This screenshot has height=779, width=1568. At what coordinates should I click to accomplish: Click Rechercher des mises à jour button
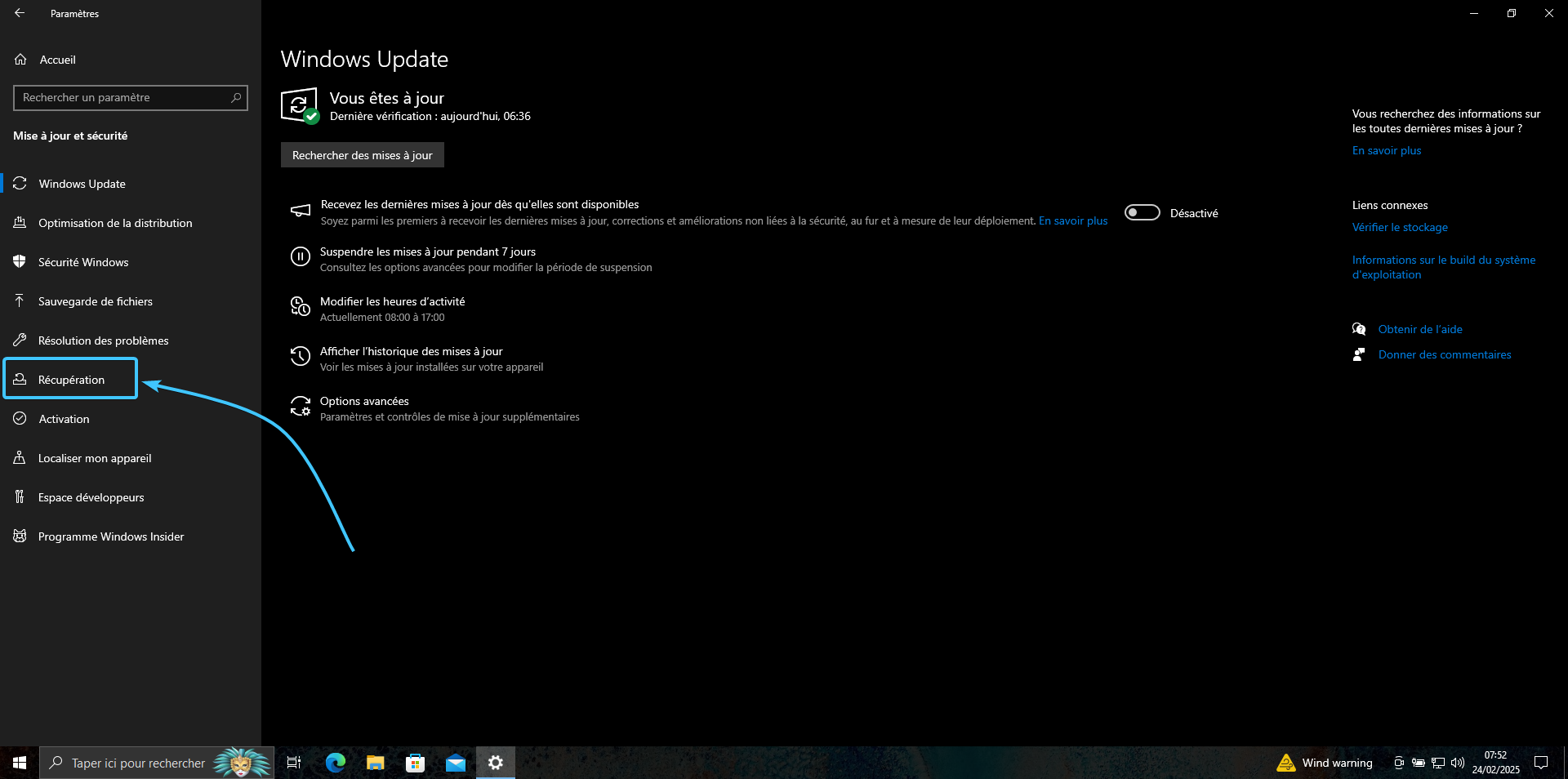pyautogui.click(x=363, y=155)
